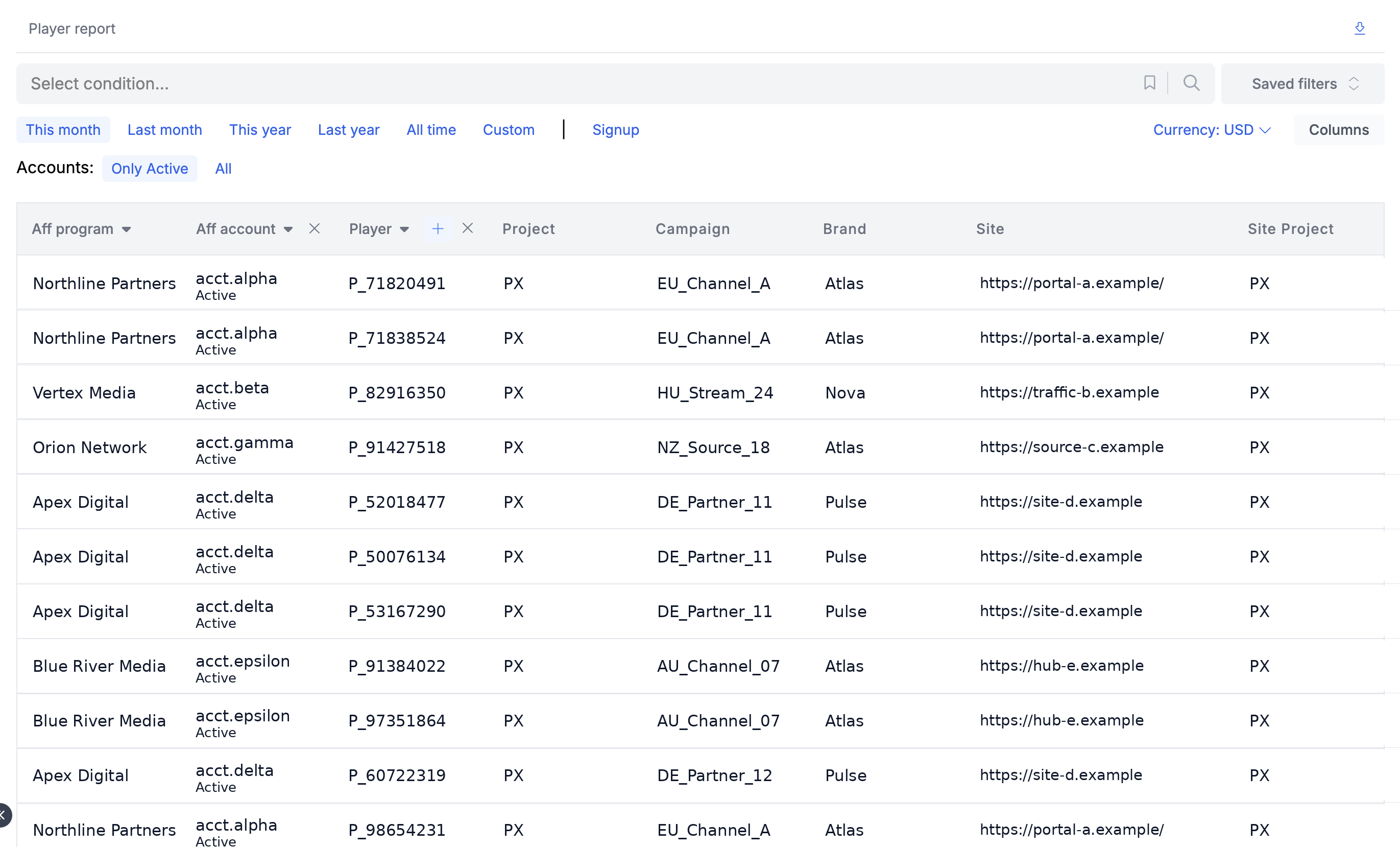The image size is (1400, 847).
Task: Click player ID P_71820491
Action: coord(397,283)
